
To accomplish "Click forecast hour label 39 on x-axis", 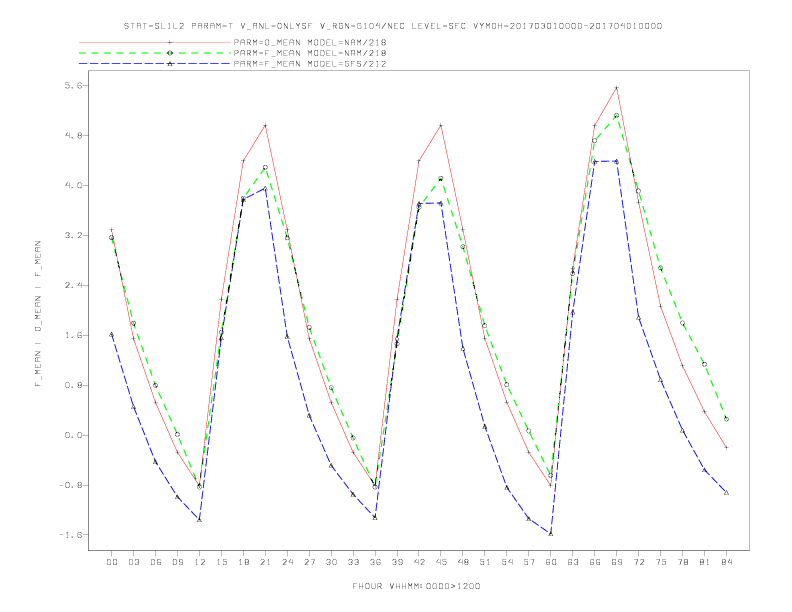I will point(397,563).
